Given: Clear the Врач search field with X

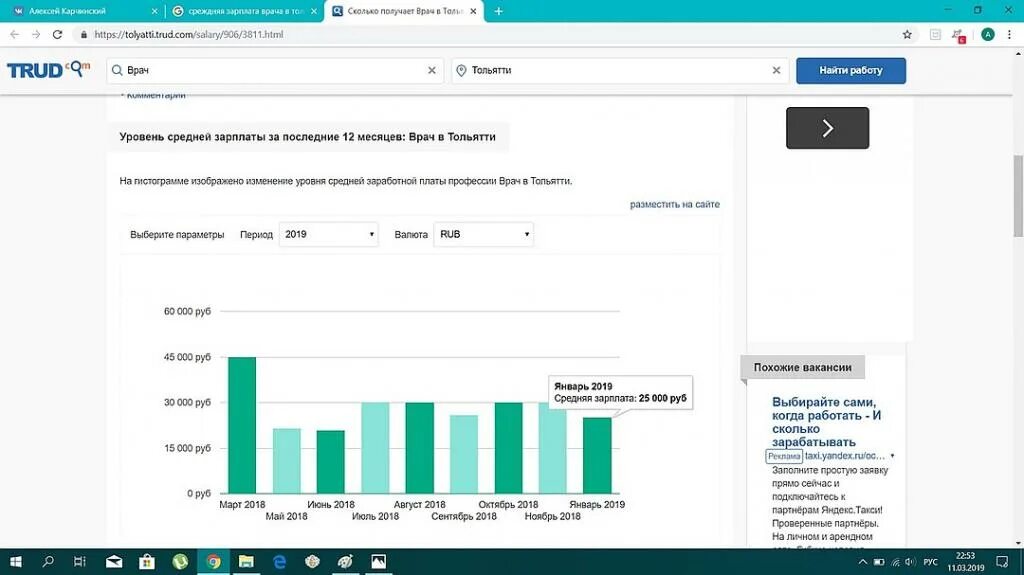Looking at the screenshot, I should point(432,71).
